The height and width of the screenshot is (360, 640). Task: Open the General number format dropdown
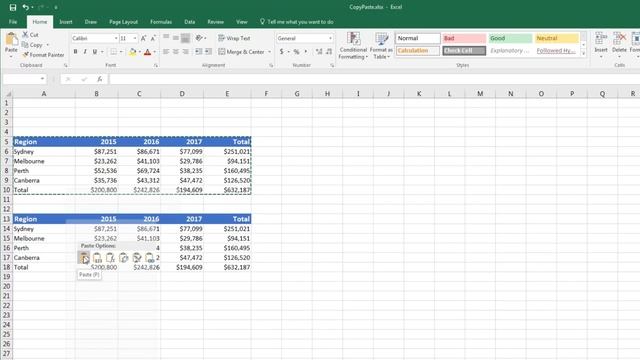coord(330,38)
